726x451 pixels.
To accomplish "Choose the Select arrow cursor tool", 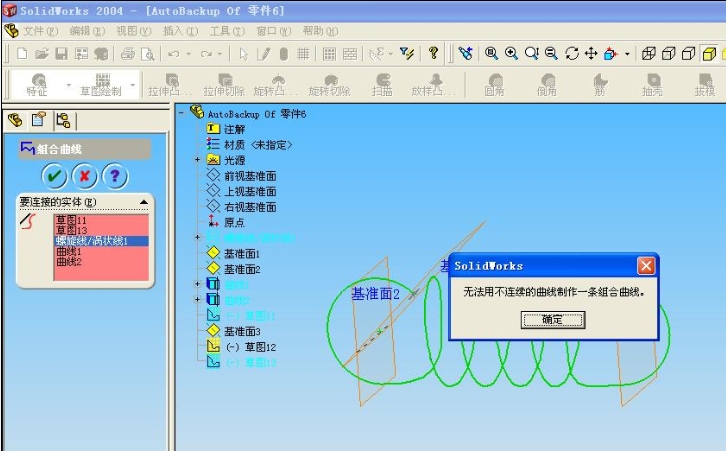I will (x=243, y=54).
